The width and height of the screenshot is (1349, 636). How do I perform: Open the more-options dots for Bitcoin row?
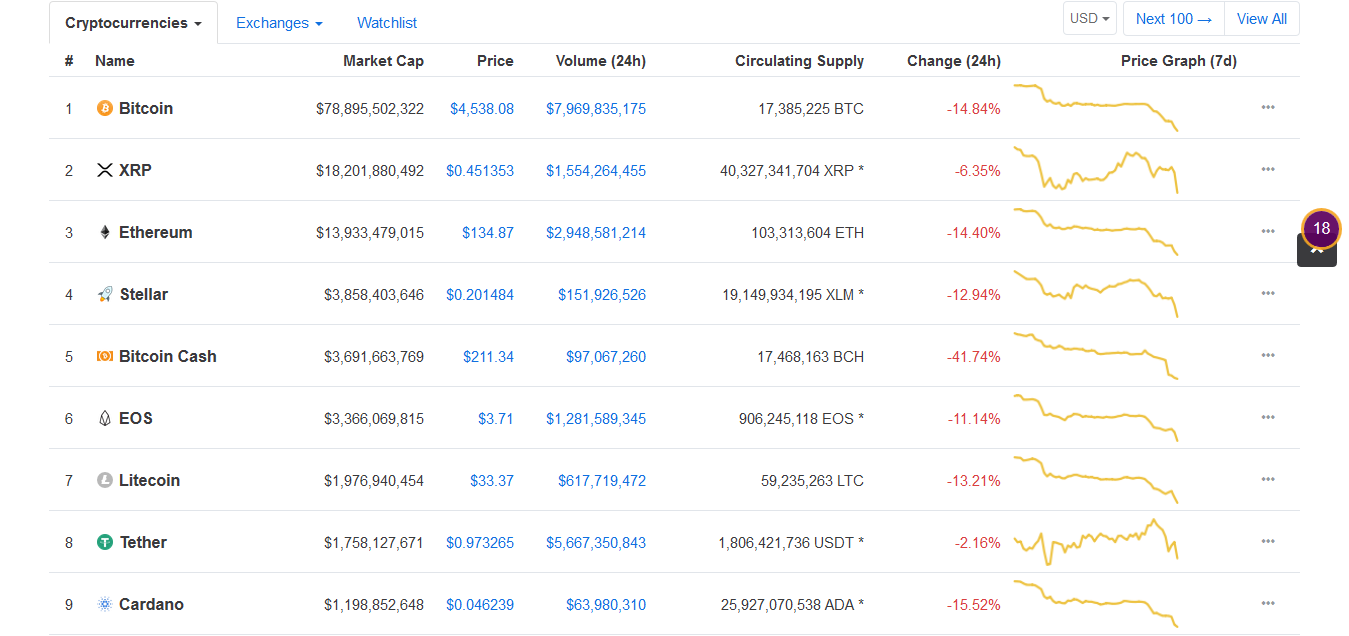coord(1268,107)
